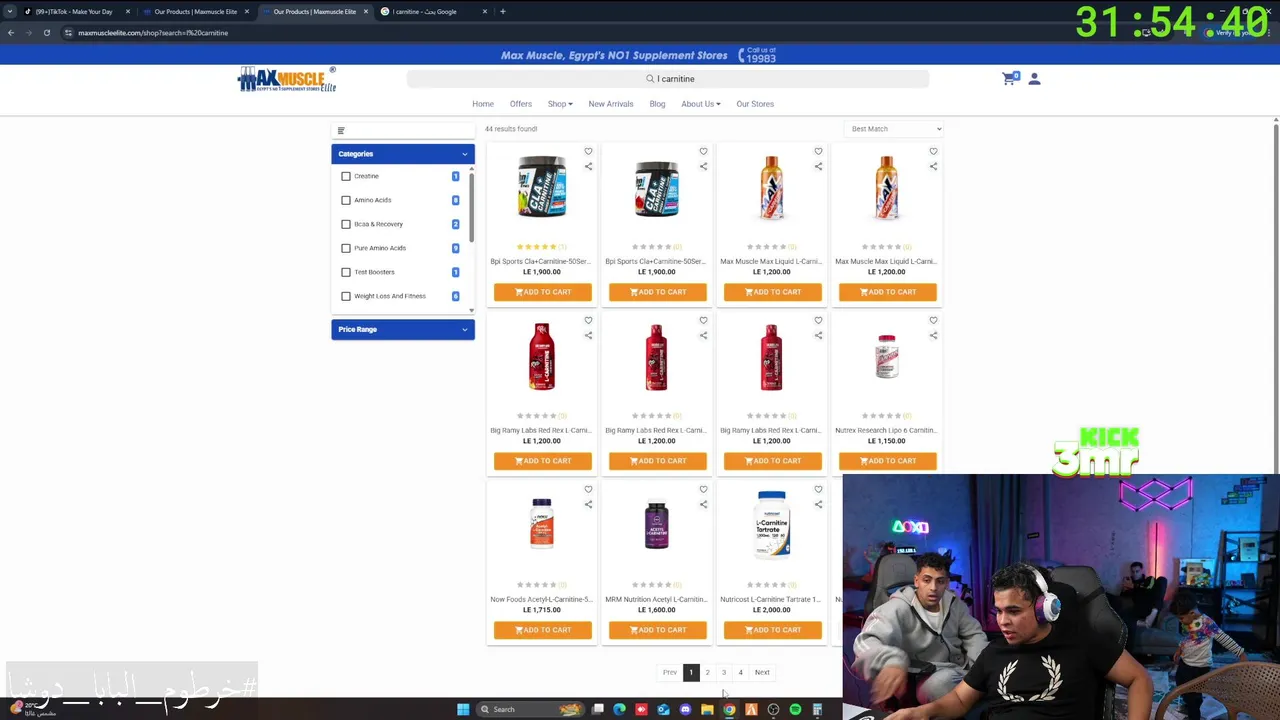The height and width of the screenshot is (720, 1280).
Task: Open Microsoft Edge from the taskbar
Action: [619, 709]
